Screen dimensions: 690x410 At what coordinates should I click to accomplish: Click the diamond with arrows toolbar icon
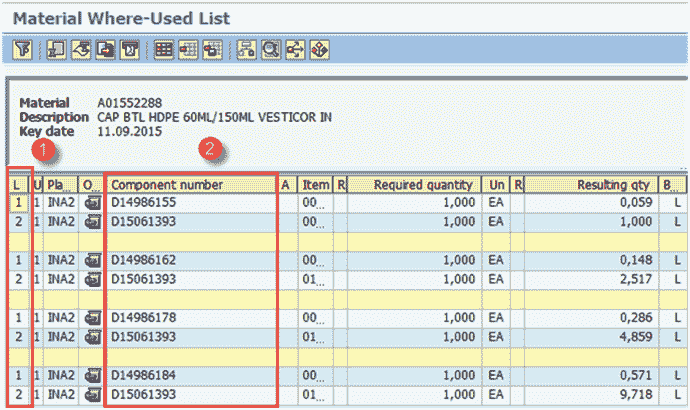coord(320,50)
